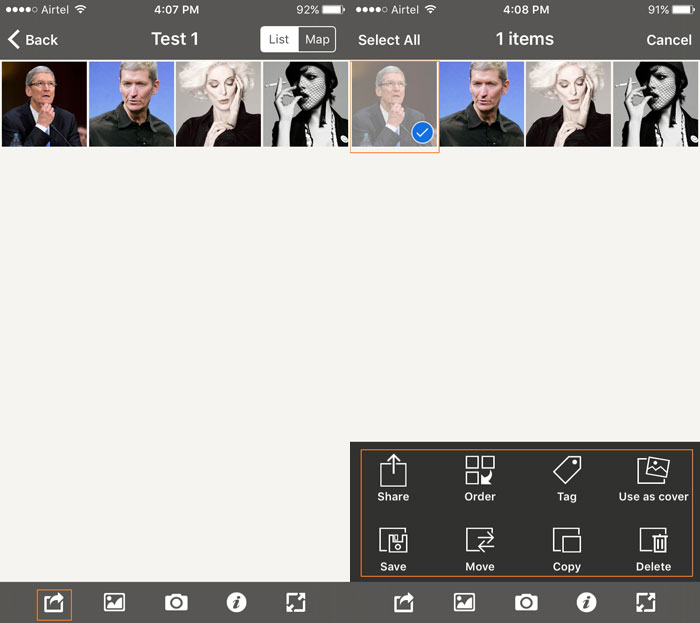
Task: Tap the Move icon in the action panel
Action: [480, 548]
